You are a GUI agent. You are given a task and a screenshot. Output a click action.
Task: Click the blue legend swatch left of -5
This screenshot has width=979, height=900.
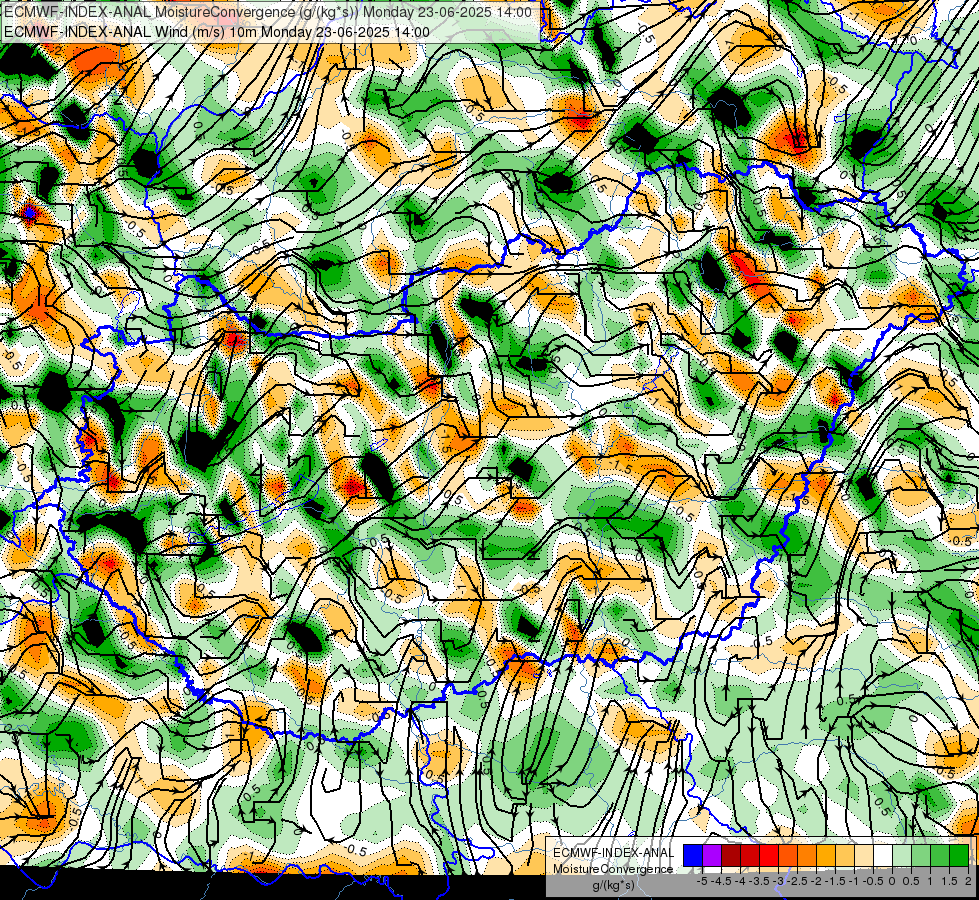pos(693,856)
